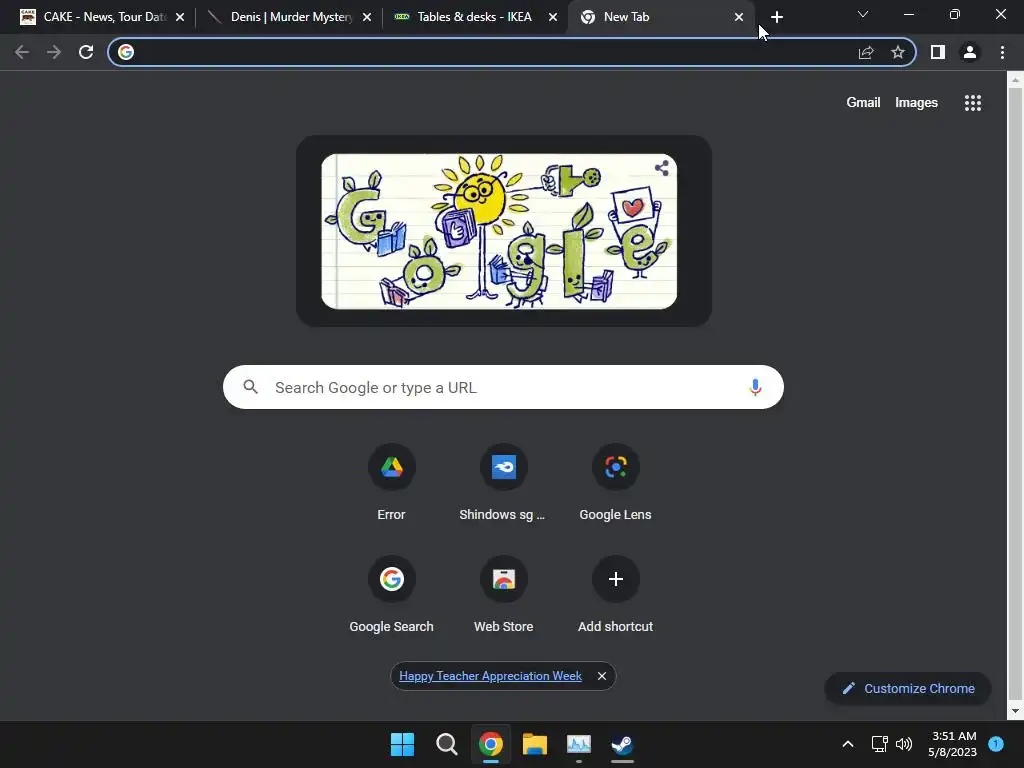The height and width of the screenshot is (768, 1024).
Task: Click magnifier icon in Google search box
Action: tap(251, 387)
